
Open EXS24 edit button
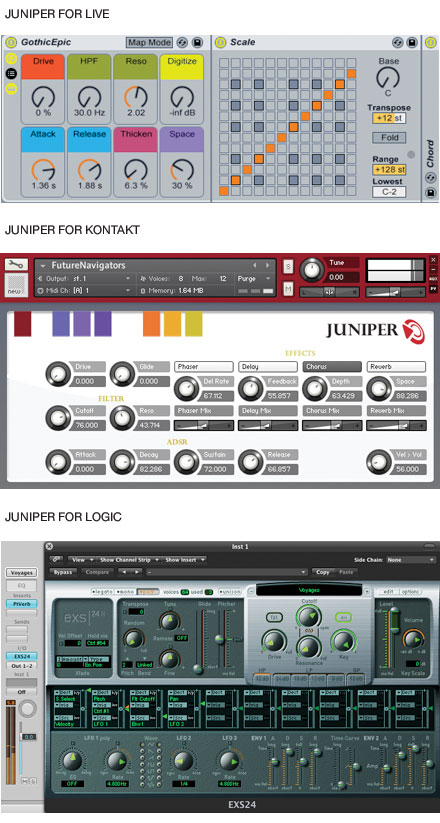click(x=388, y=592)
